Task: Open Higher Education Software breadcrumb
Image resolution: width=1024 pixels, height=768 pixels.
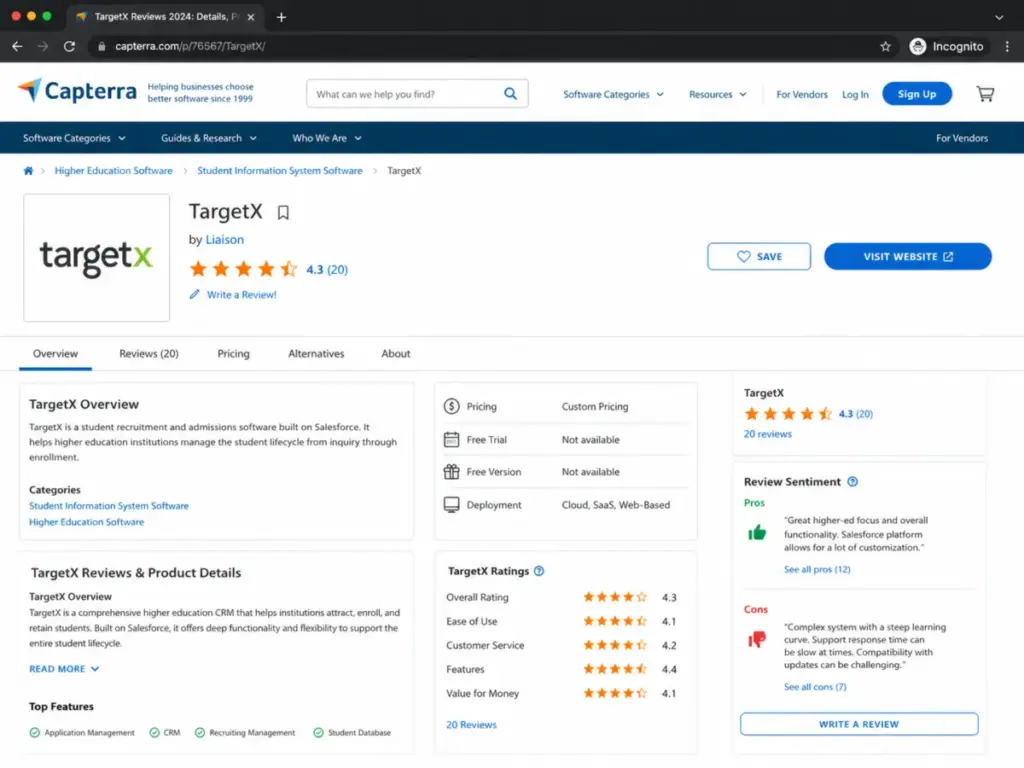Action: coord(114,170)
